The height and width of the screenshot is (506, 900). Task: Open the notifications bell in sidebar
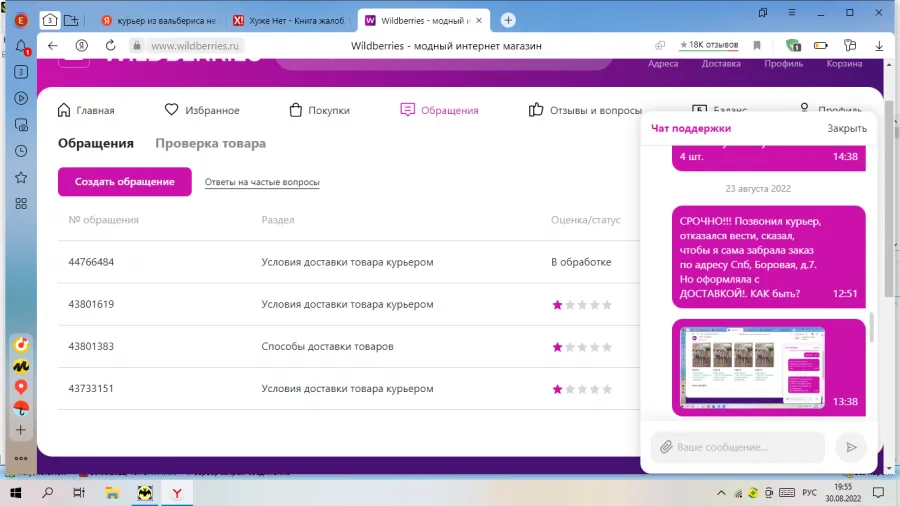point(21,46)
